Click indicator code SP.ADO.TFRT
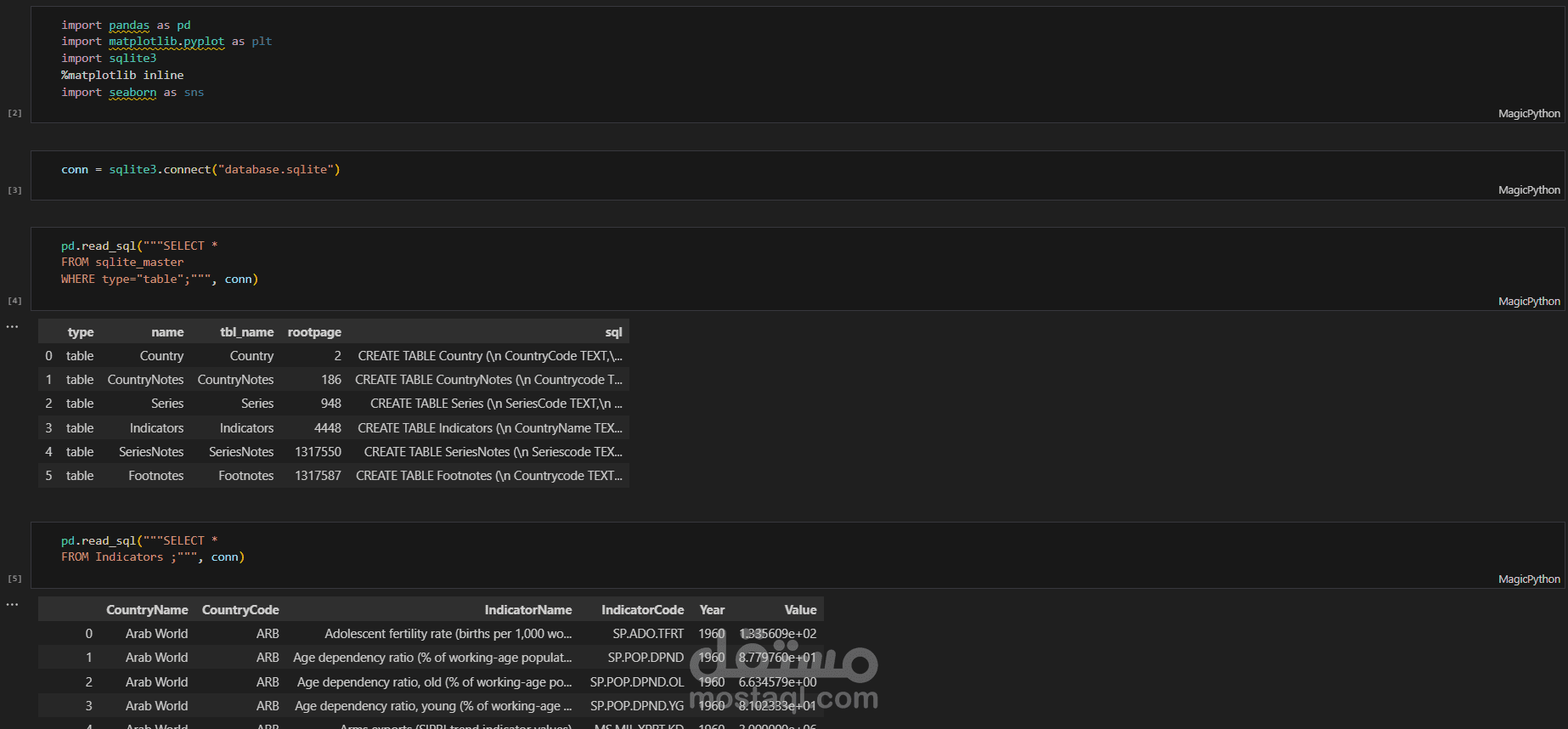The height and width of the screenshot is (729, 1568). click(648, 634)
